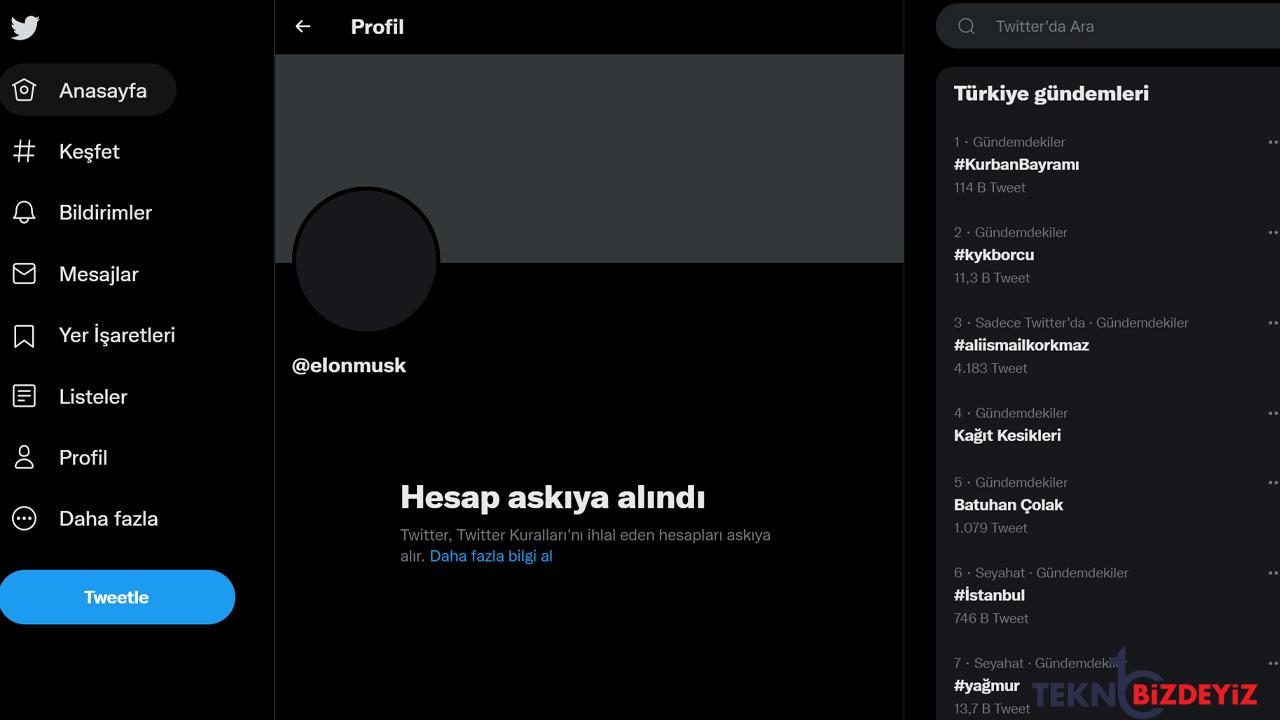
Task: Click the Türkiye gündemleri heading
Action: (x=1051, y=93)
